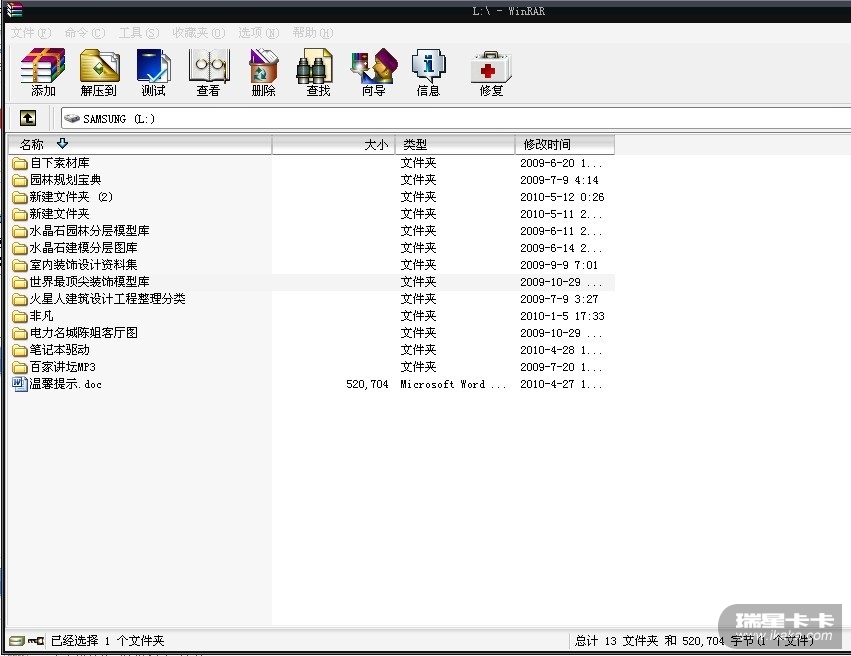Open the Wizard (向导) toolbar icon
This screenshot has width=851, height=656.
(374, 72)
